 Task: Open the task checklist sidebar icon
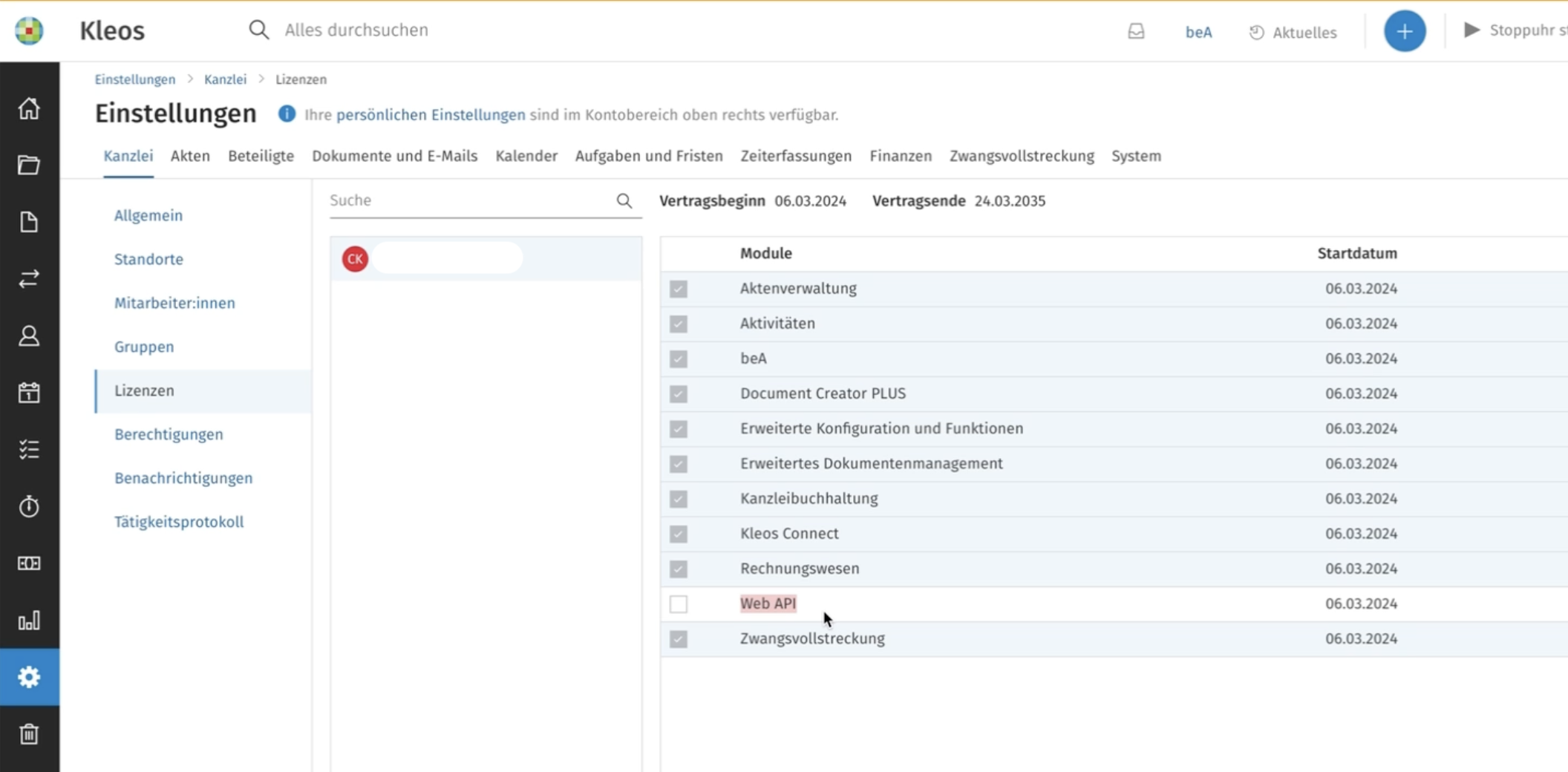(29, 450)
